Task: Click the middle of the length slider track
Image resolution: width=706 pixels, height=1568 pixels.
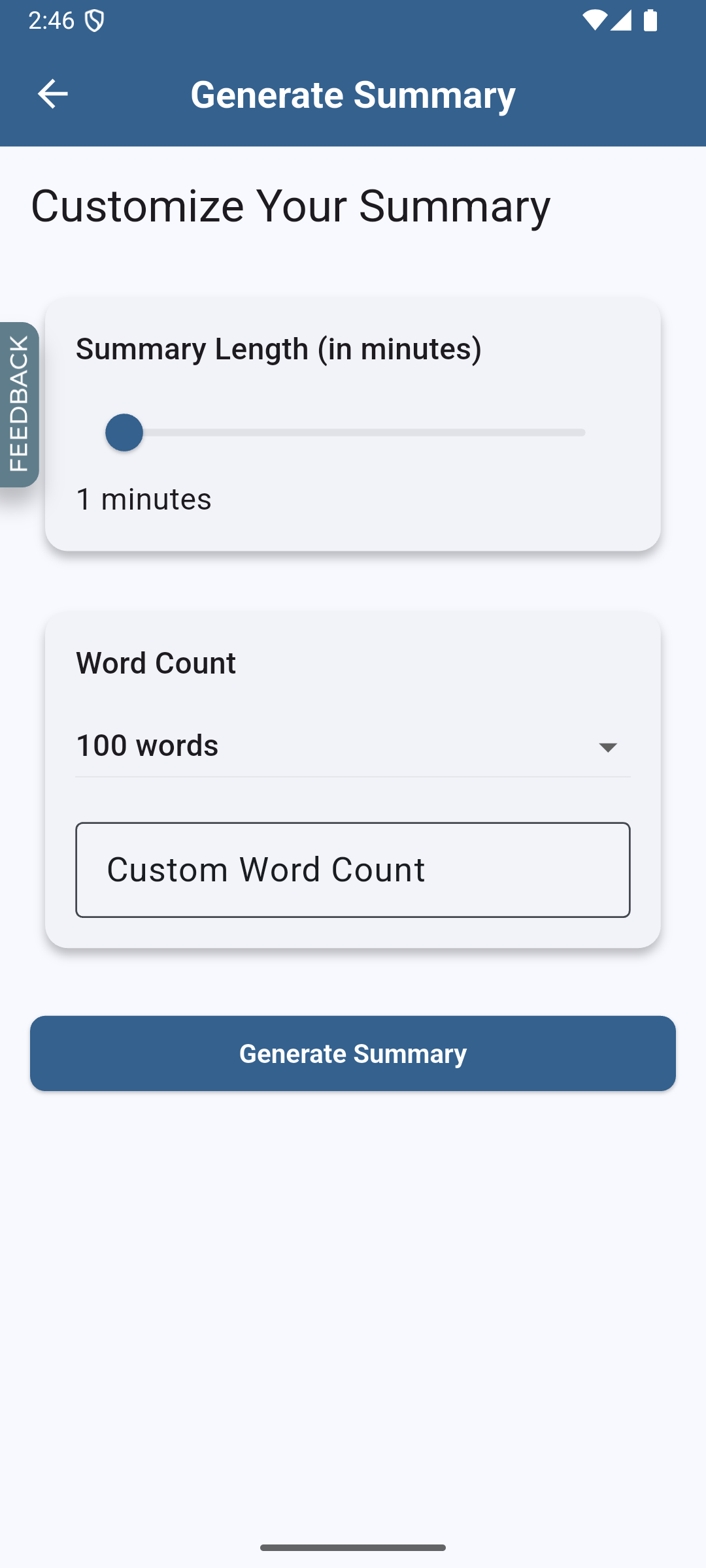Action: (353, 433)
